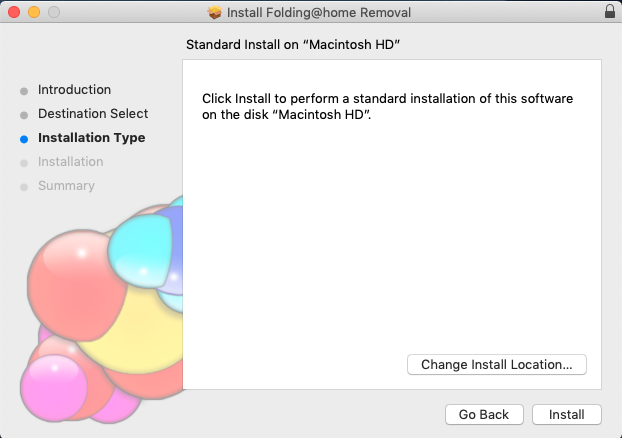Click the blue bullet beside Installation Type
This screenshot has height=438, width=622.
(24, 139)
